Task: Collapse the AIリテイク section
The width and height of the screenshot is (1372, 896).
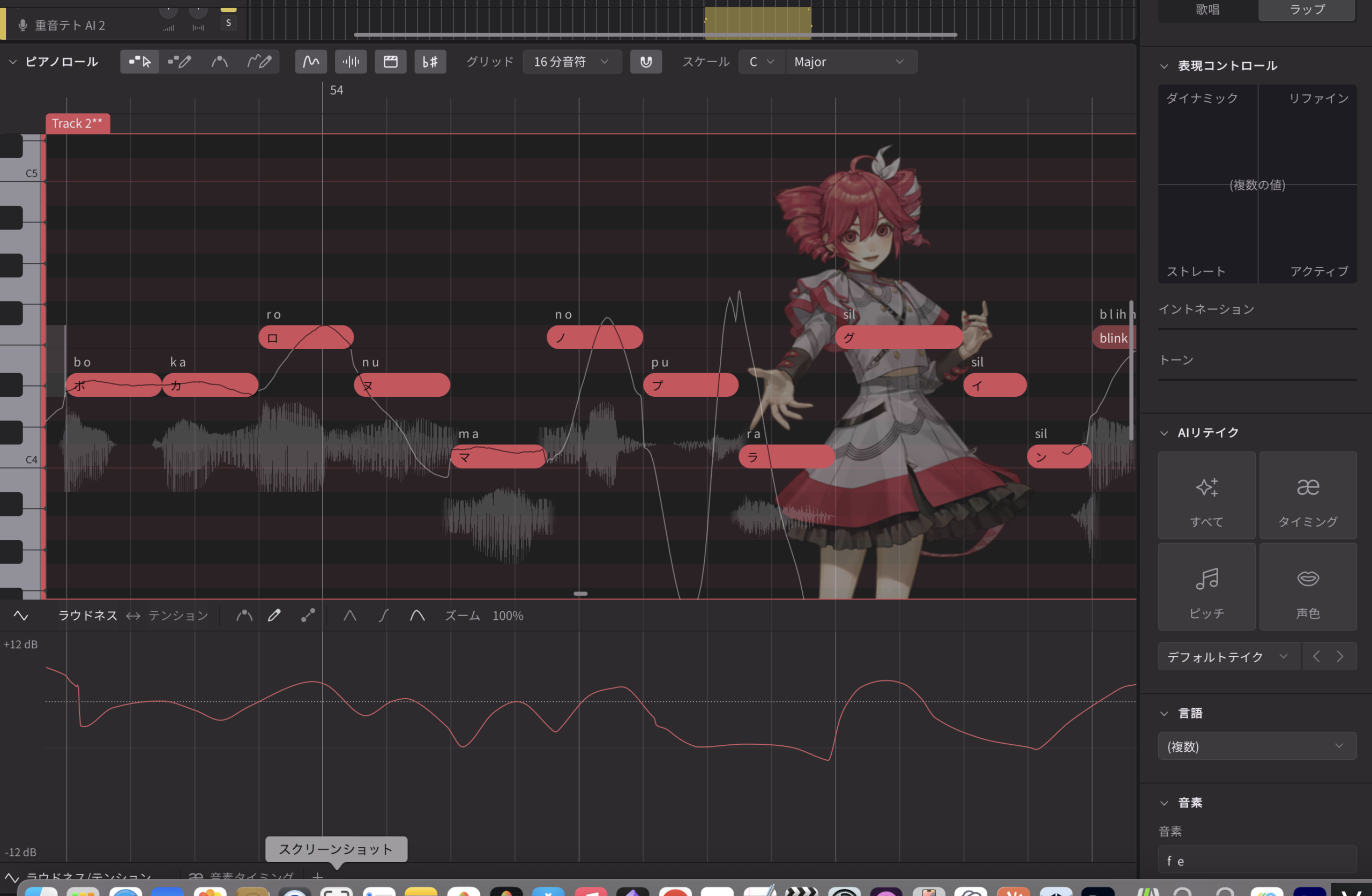Action: click(1164, 432)
